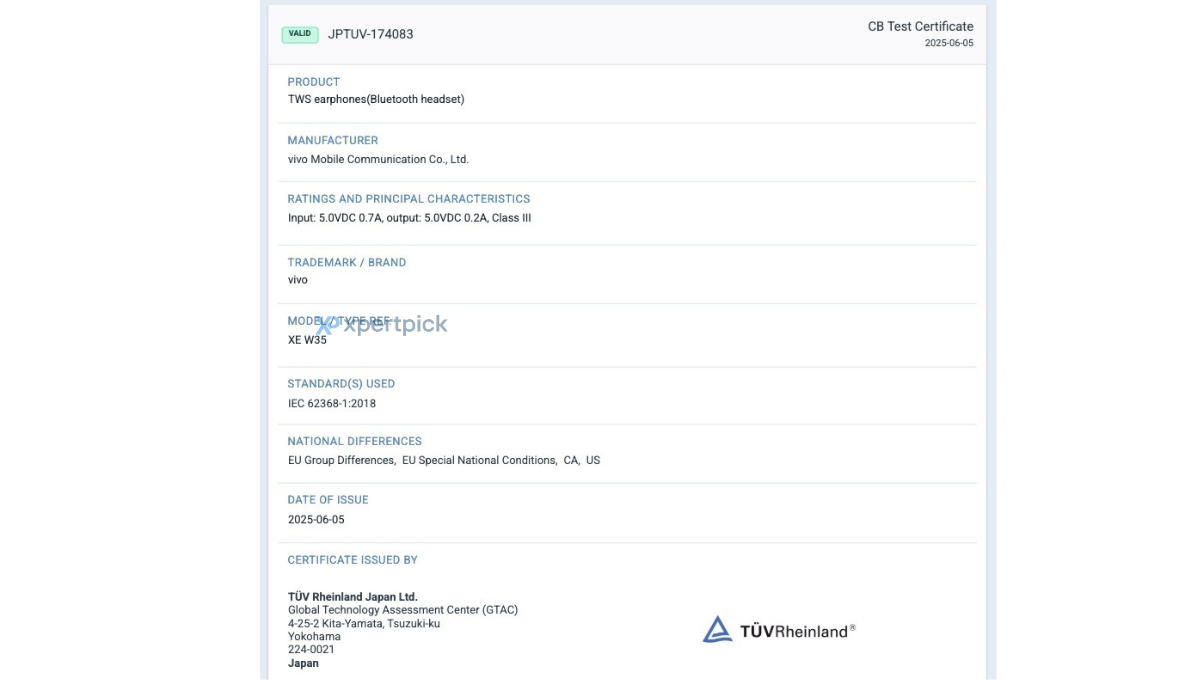Click the bold "Japan" country text
This screenshot has width=1200, height=680.
click(x=303, y=663)
